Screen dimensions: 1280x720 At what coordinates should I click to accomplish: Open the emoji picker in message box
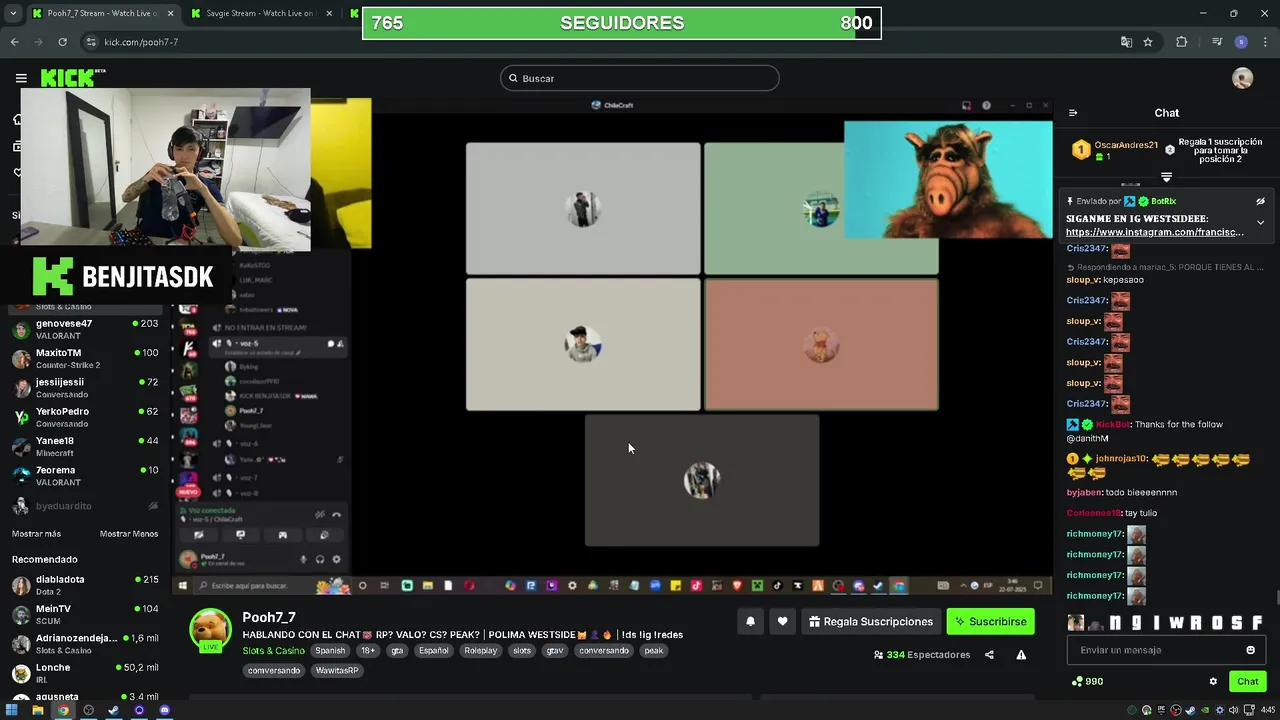coord(1250,650)
